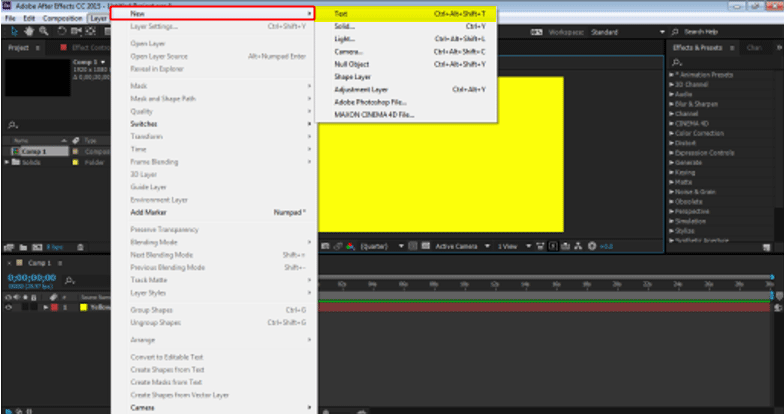
Task: Click the timeline time ruler at 10s
Action: 464,284
